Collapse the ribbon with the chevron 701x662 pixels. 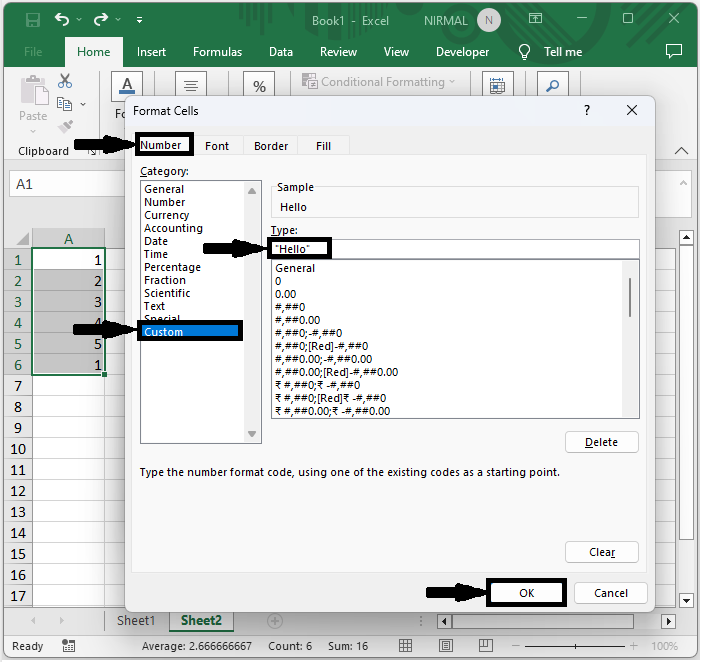681,151
